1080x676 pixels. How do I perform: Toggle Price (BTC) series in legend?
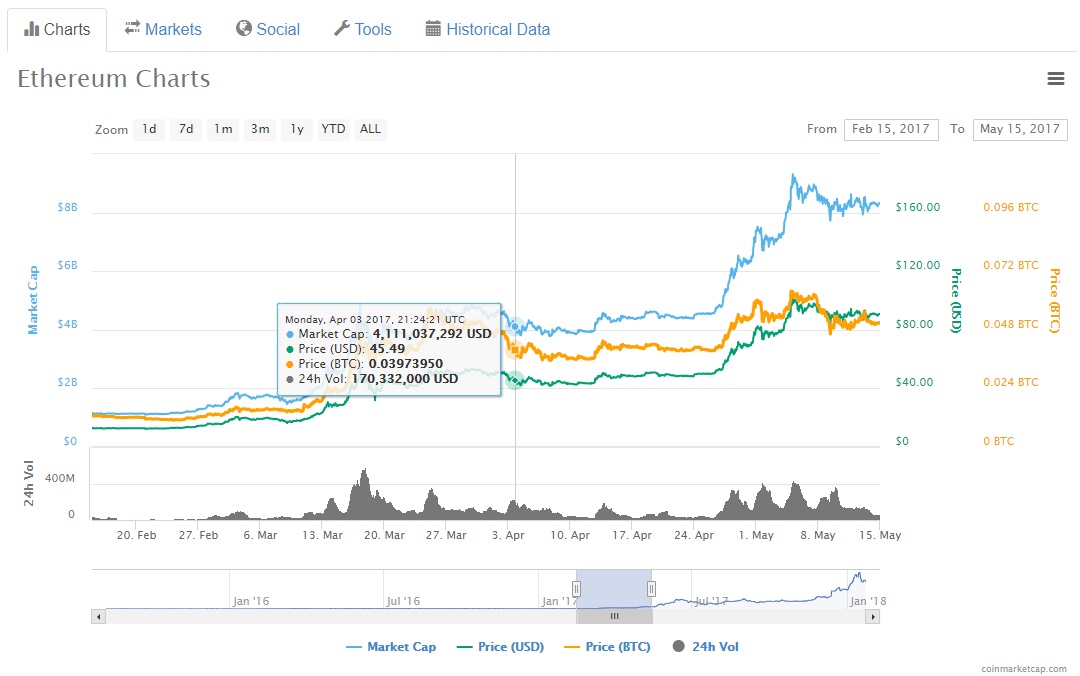coord(608,646)
